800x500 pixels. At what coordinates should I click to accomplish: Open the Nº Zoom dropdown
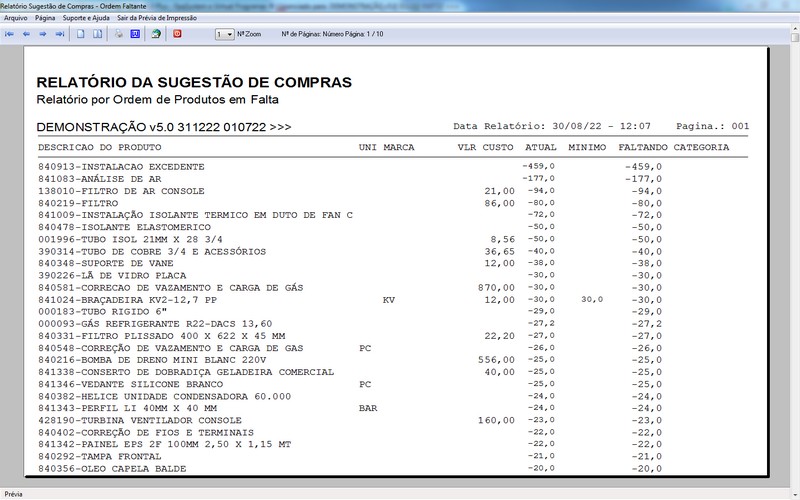[x=224, y=34]
